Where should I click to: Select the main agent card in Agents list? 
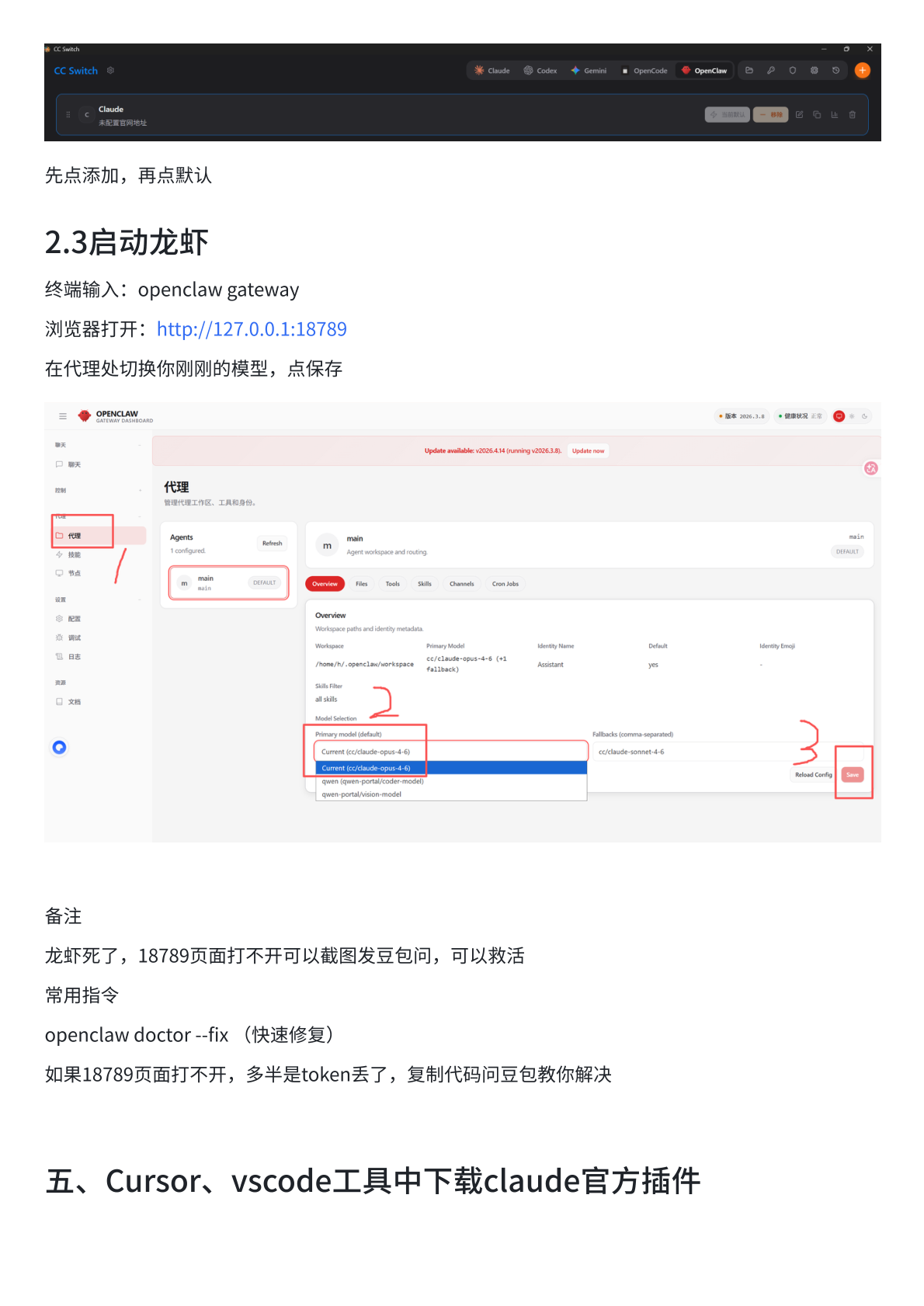pyautogui.click(x=229, y=583)
